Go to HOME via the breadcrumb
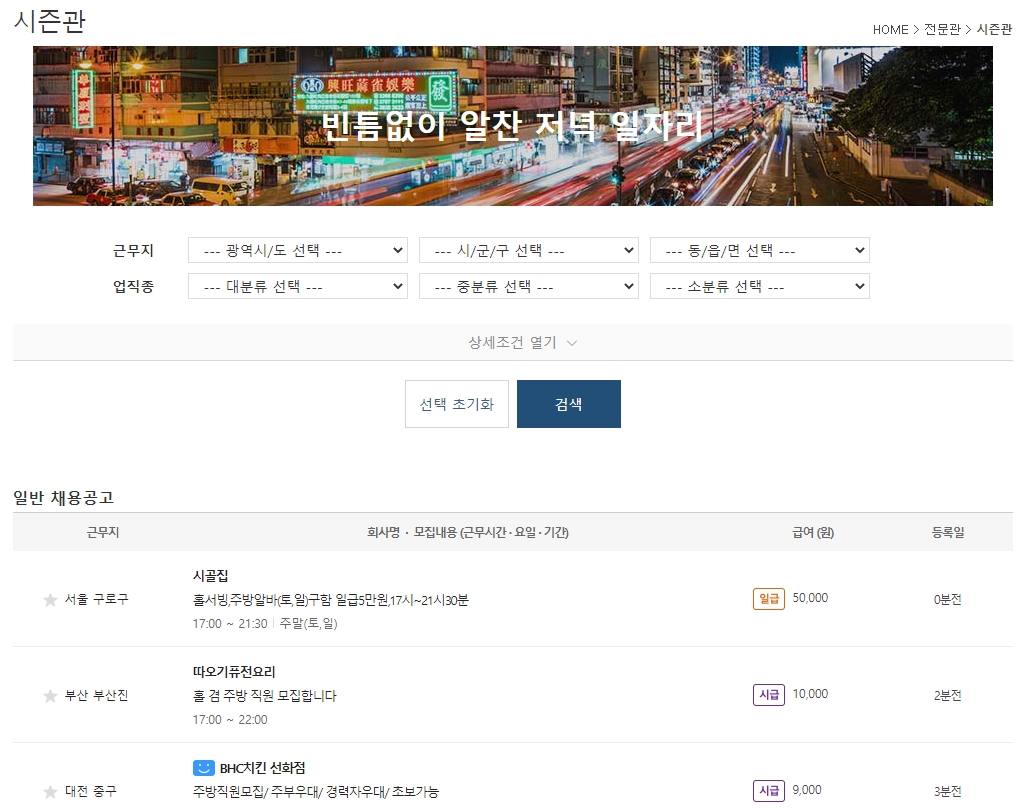1026x810 pixels. [890, 30]
